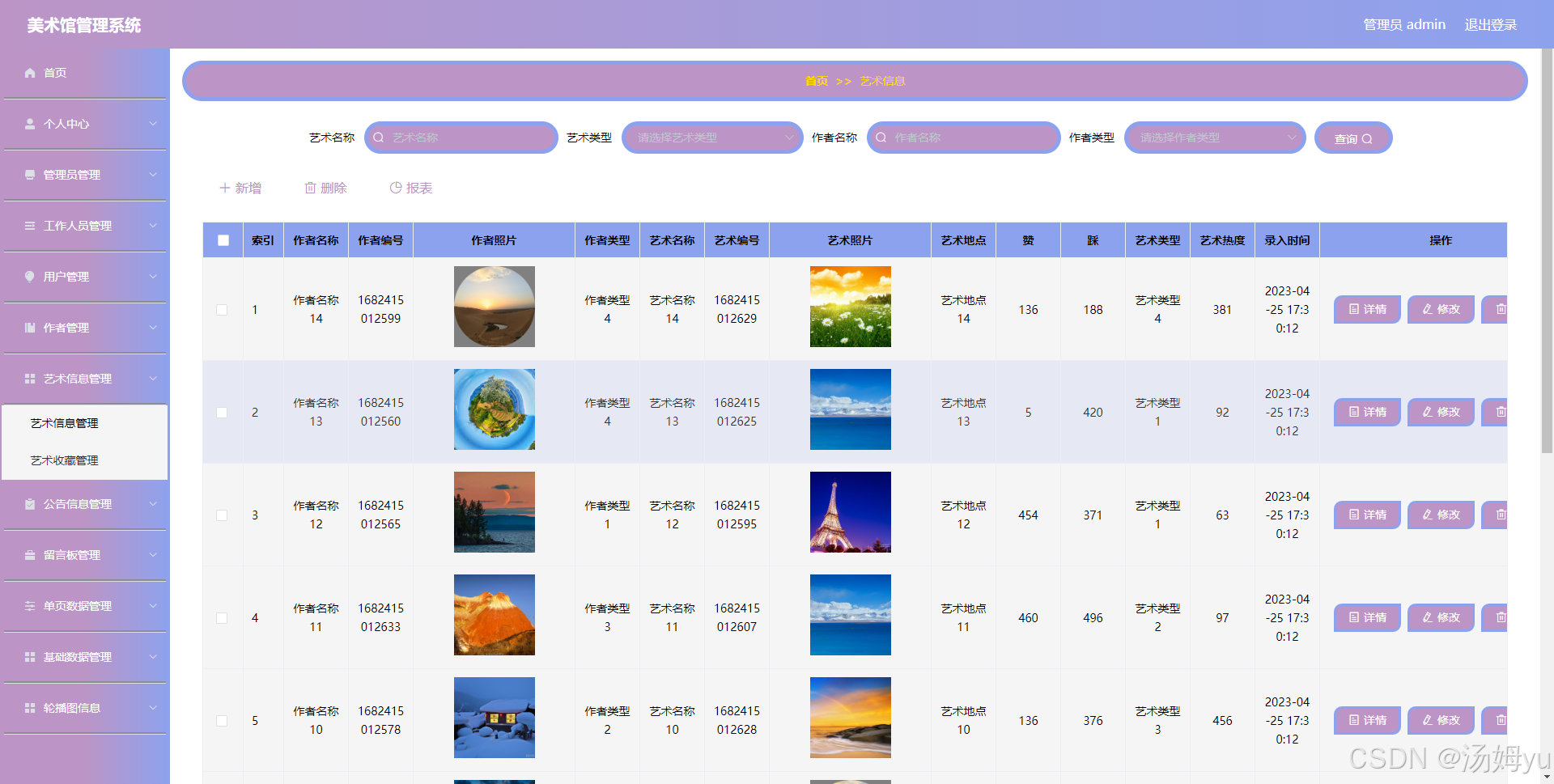The width and height of the screenshot is (1554, 784).
Task: Click the search icon in the 作者名称 field
Action: pyautogui.click(x=881, y=138)
